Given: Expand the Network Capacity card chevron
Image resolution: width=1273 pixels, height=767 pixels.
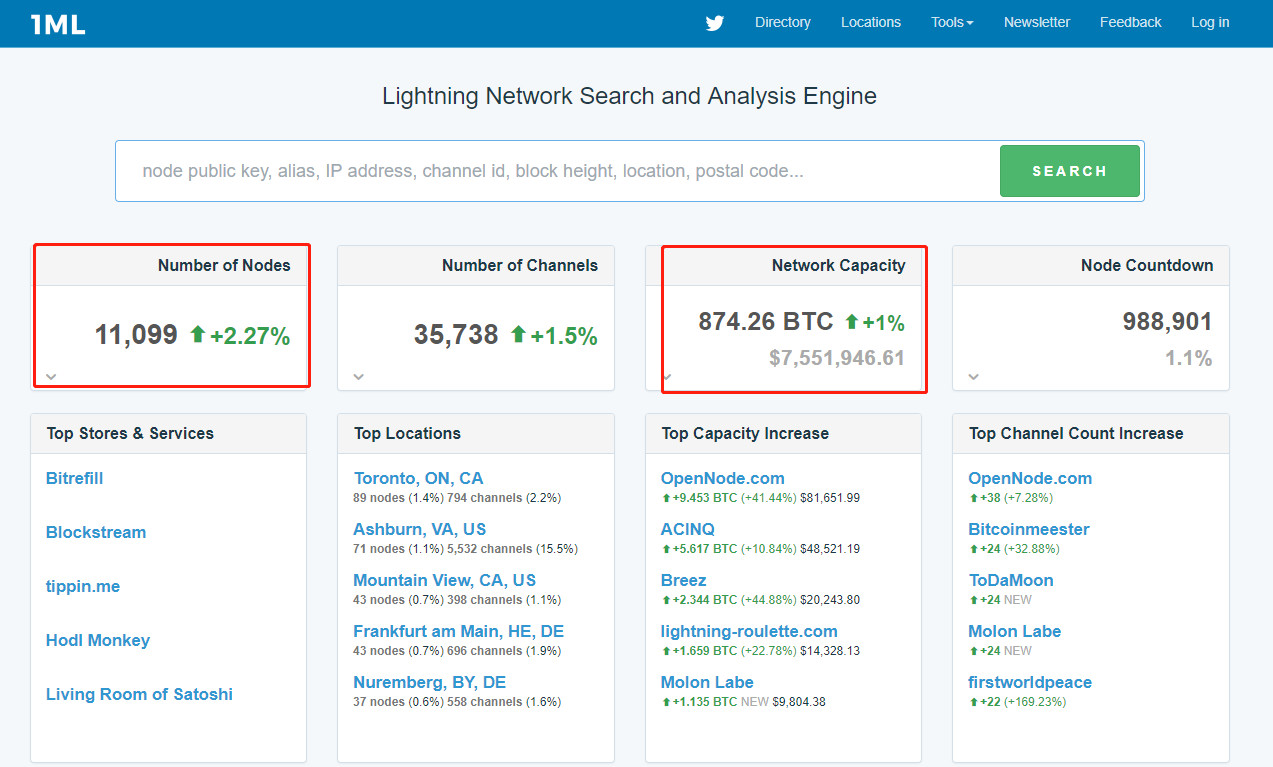Looking at the screenshot, I should coord(667,377).
